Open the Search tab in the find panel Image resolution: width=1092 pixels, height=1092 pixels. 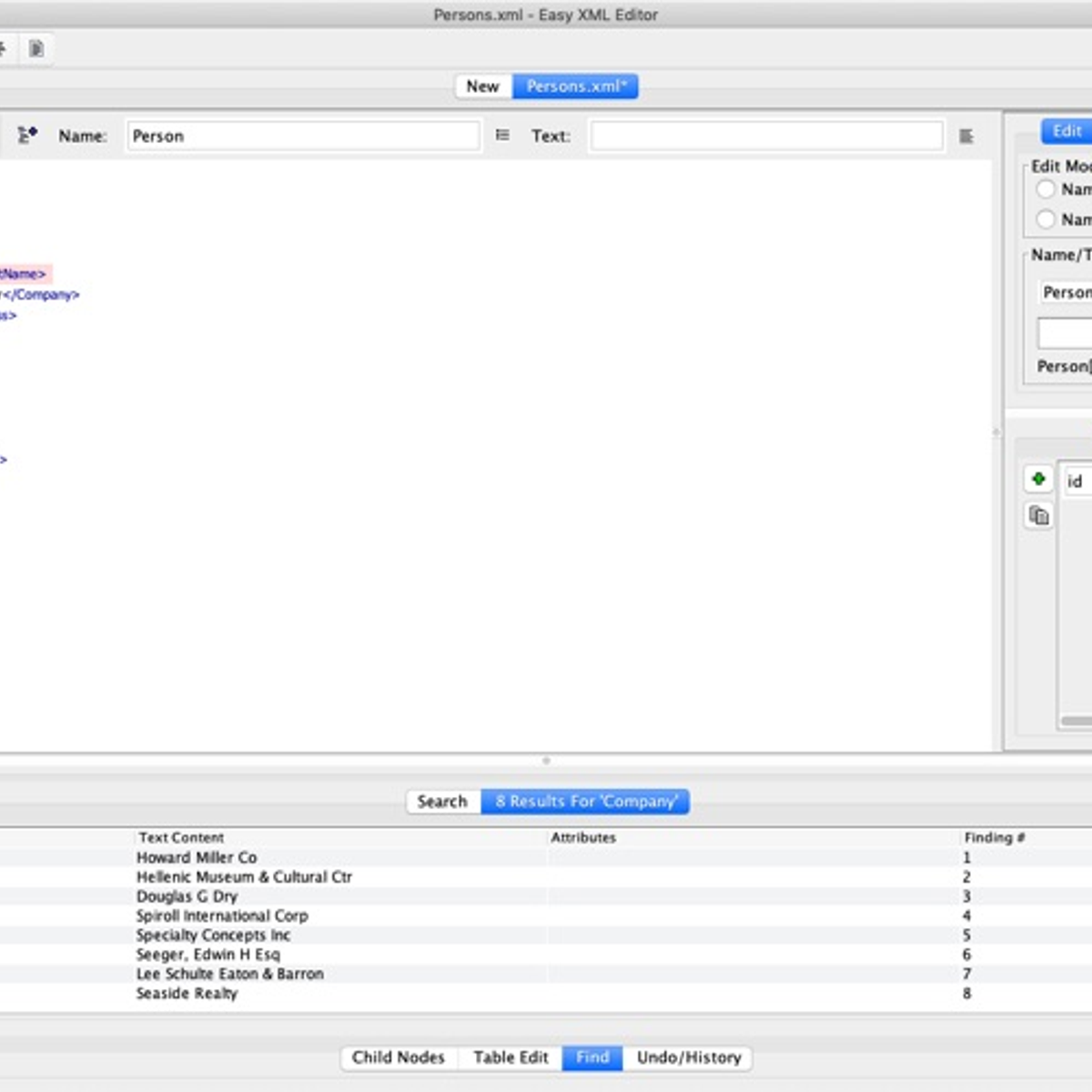pos(442,802)
